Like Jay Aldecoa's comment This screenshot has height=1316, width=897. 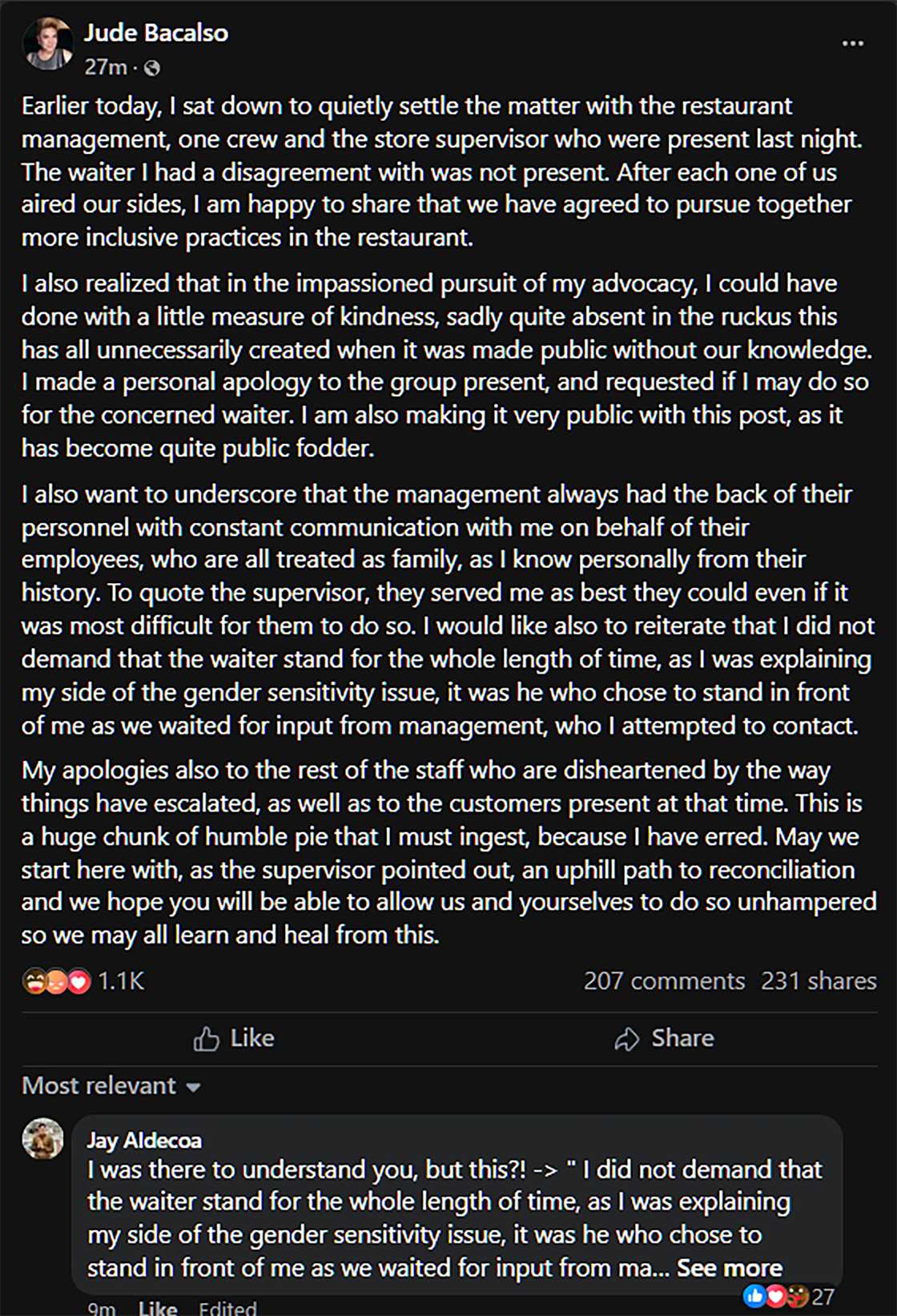(x=157, y=1308)
